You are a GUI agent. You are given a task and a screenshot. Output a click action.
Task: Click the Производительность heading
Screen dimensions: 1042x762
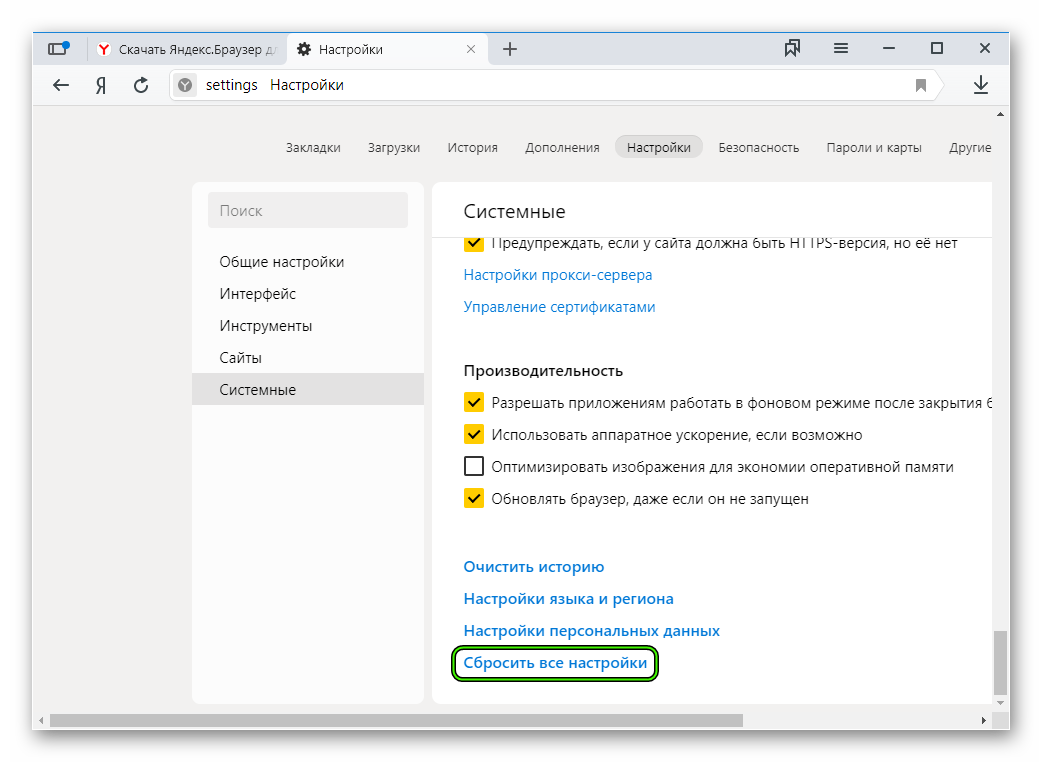[543, 371]
